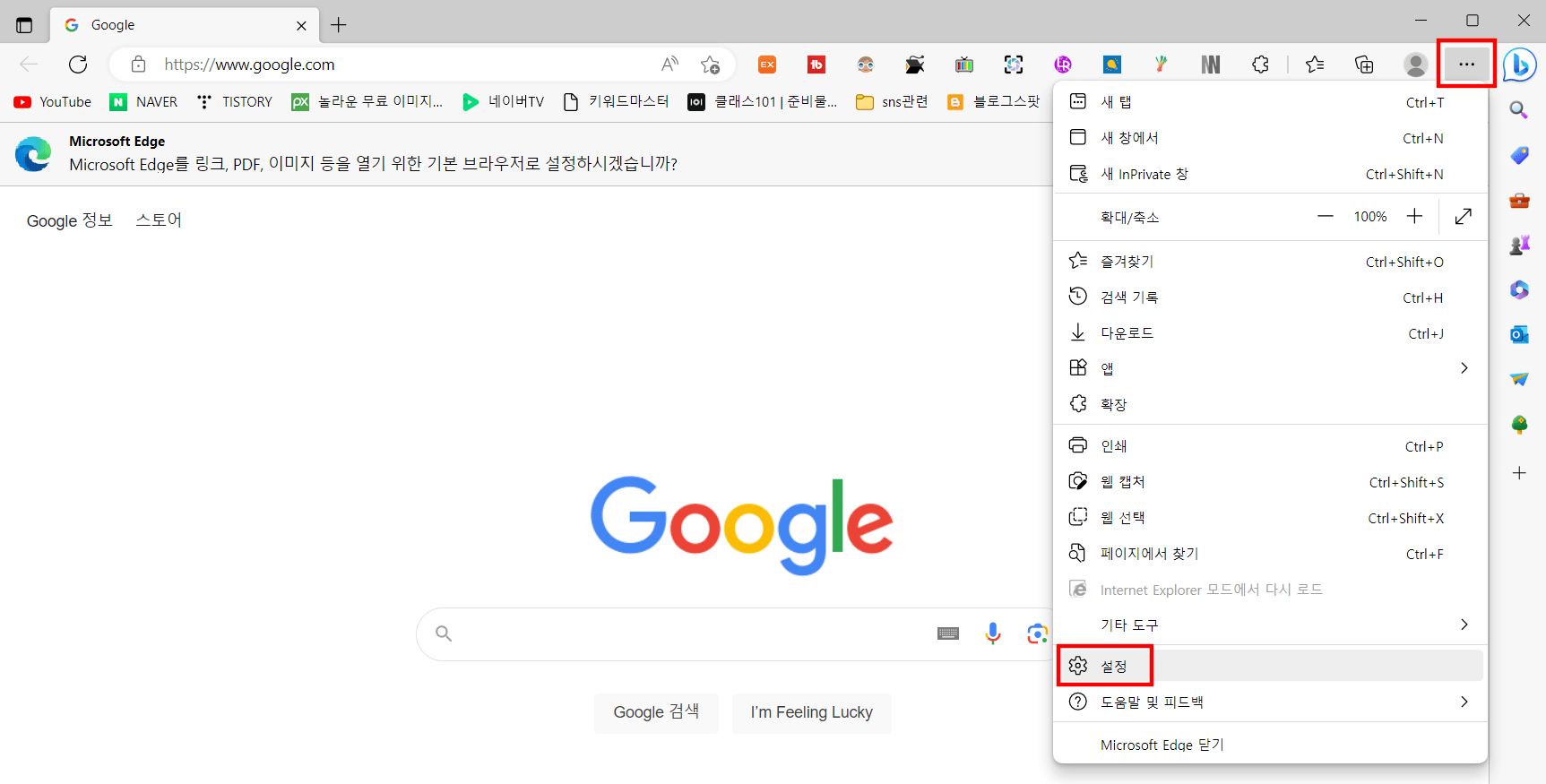Select 새 탭 menu item
Screen dimensions: 1546x784
click(1270, 102)
